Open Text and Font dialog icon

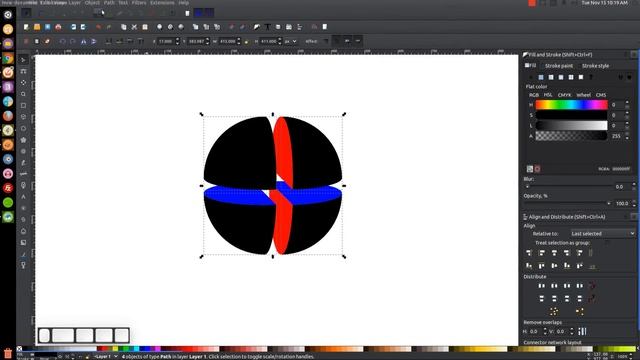pos(267,27)
